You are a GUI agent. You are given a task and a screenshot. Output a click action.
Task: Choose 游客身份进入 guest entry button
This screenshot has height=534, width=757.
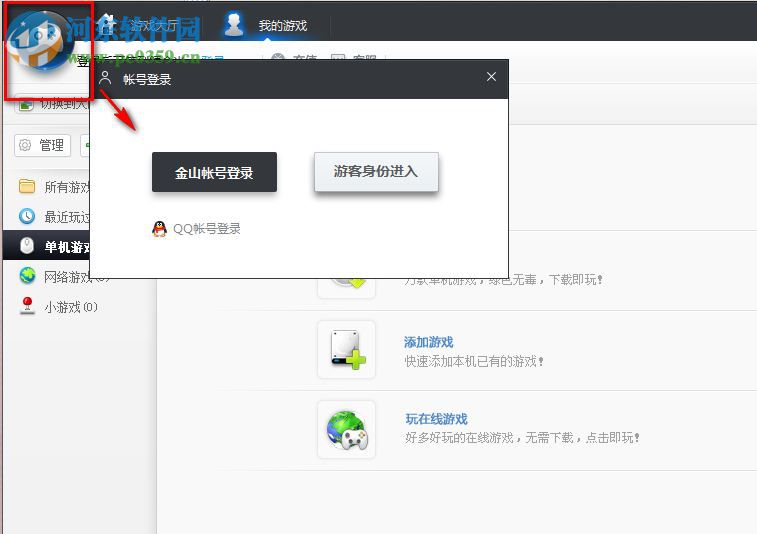click(x=376, y=171)
